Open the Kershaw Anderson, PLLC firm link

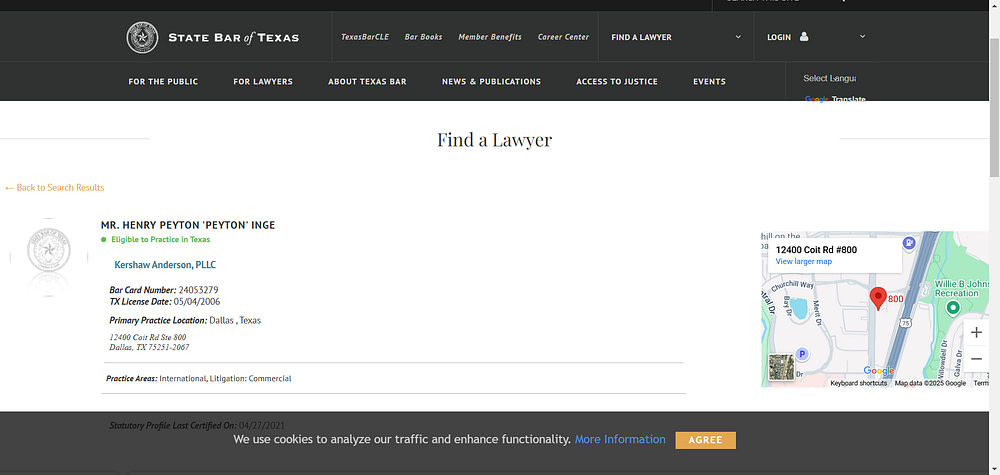point(165,265)
